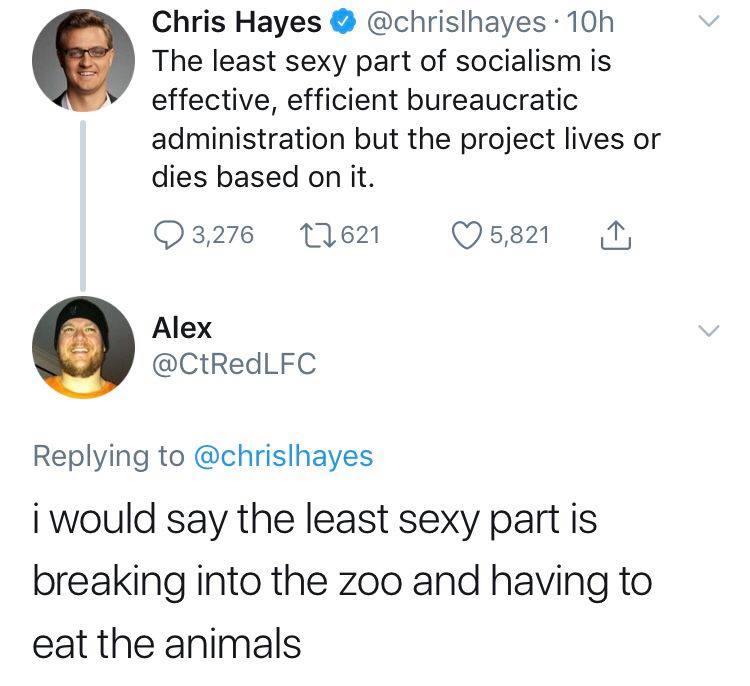View the 3,276 replies count
Image resolution: width=750 pixels, height=686 pixels.
click(223, 235)
